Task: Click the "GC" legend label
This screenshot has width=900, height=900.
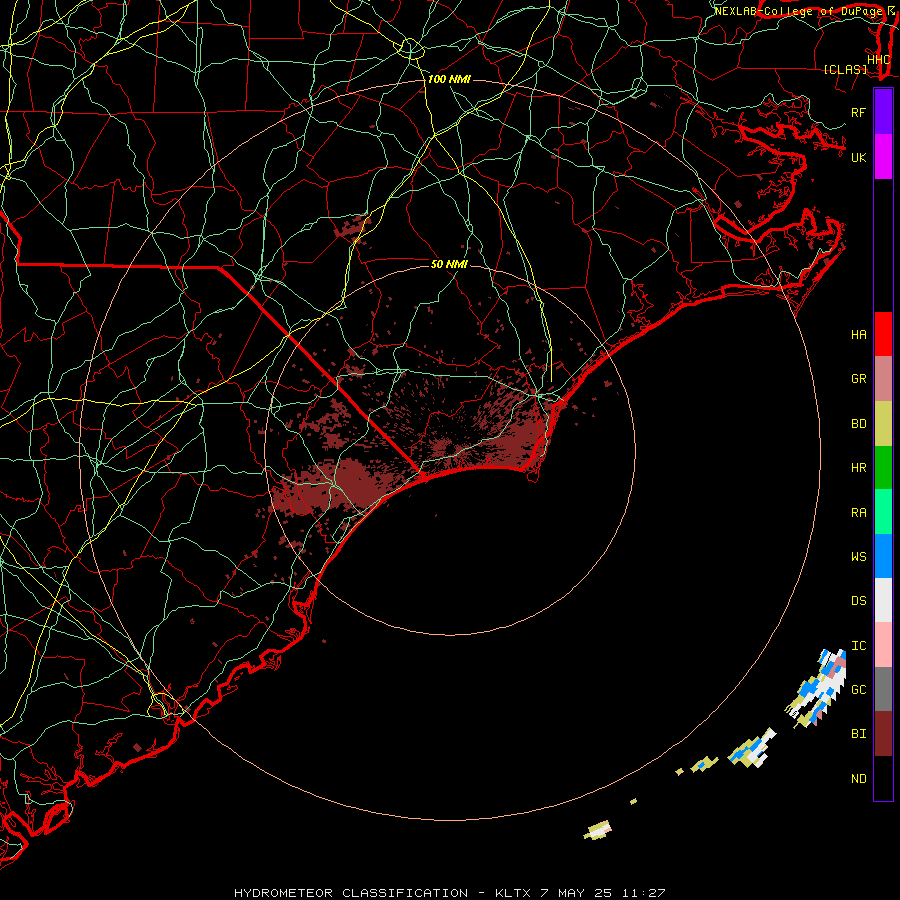Action: coord(858,690)
